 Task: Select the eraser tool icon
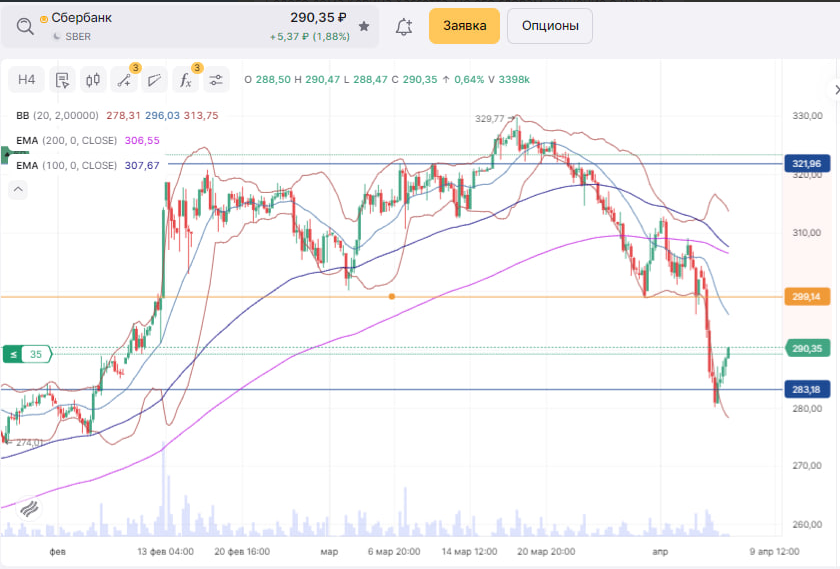click(154, 80)
